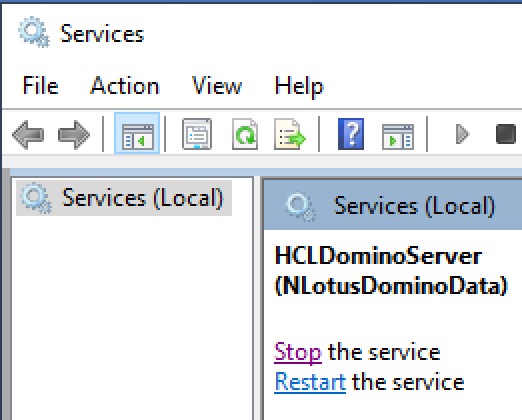Click the Stop Service square button

click(506, 134)
